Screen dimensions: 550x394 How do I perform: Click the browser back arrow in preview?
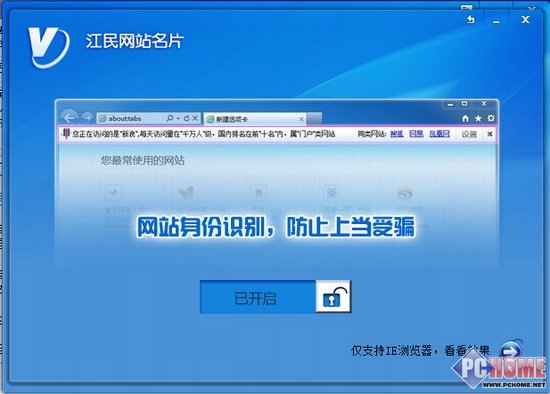point(69,117)
